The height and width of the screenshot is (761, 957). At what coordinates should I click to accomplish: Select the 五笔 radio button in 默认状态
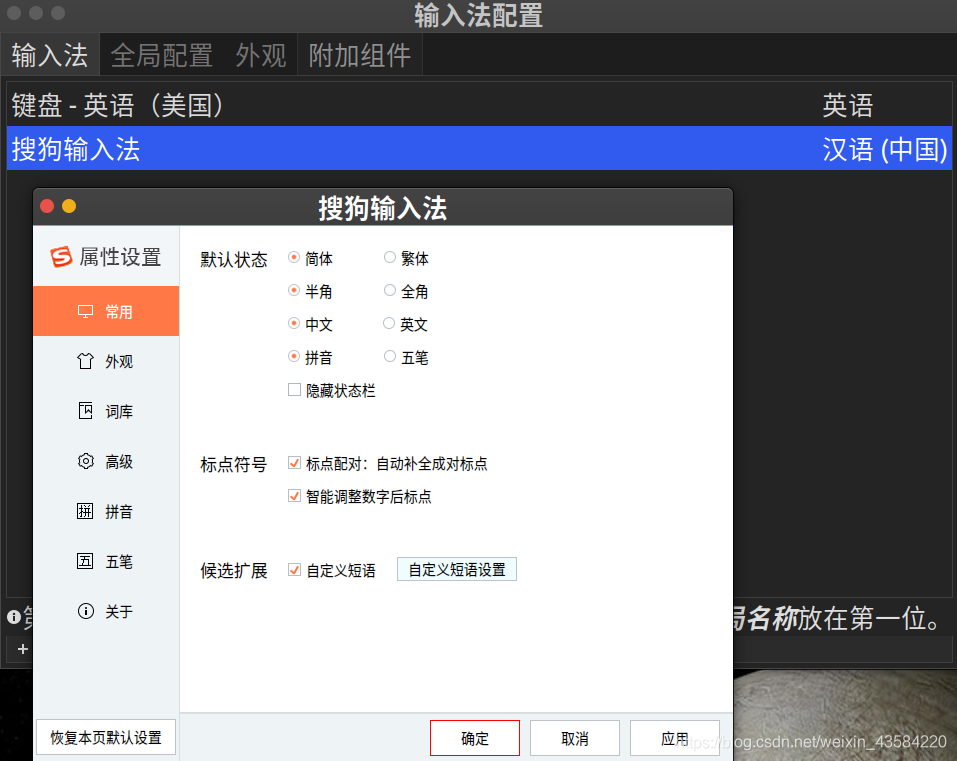tap(389, 356)
